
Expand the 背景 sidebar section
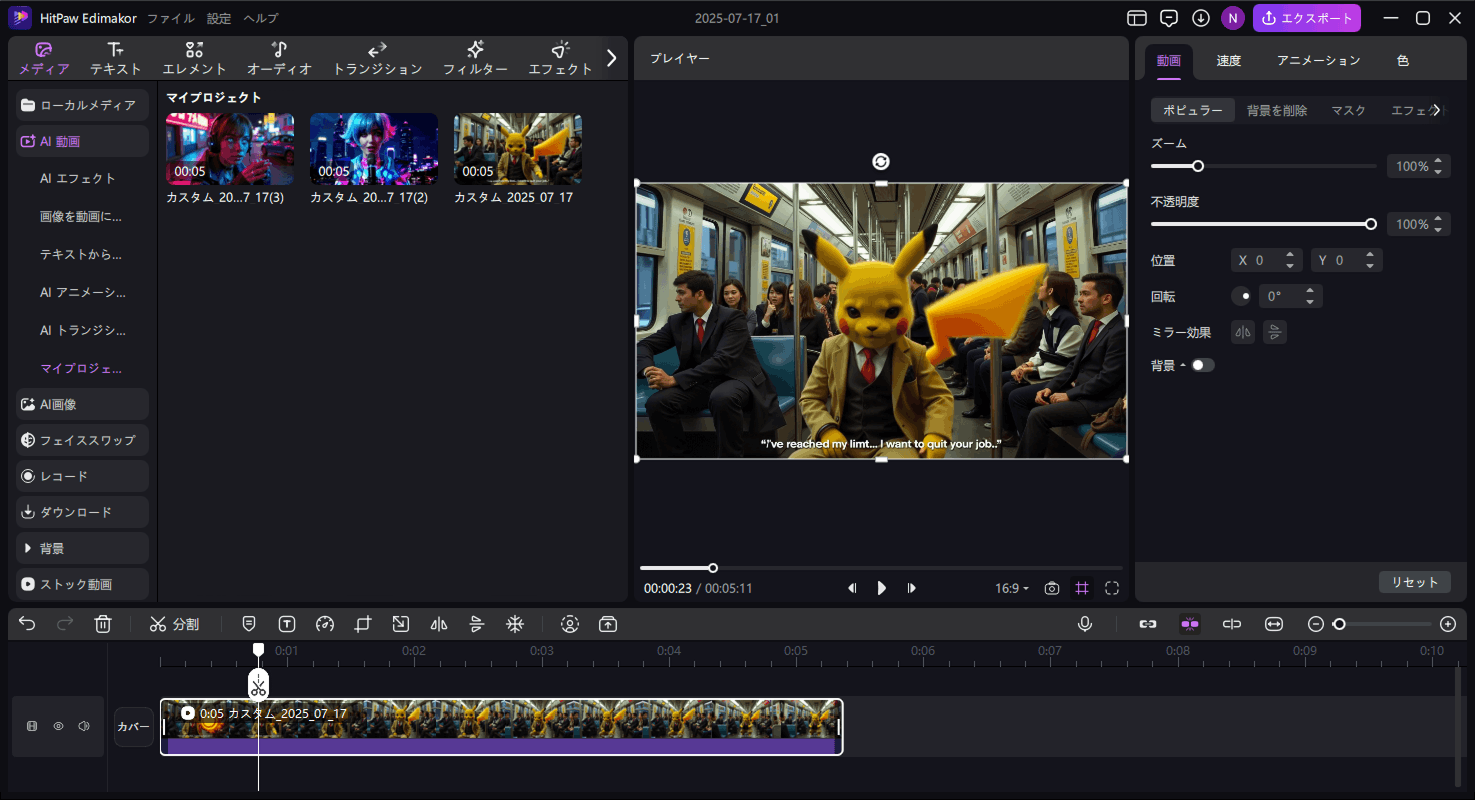83,548
